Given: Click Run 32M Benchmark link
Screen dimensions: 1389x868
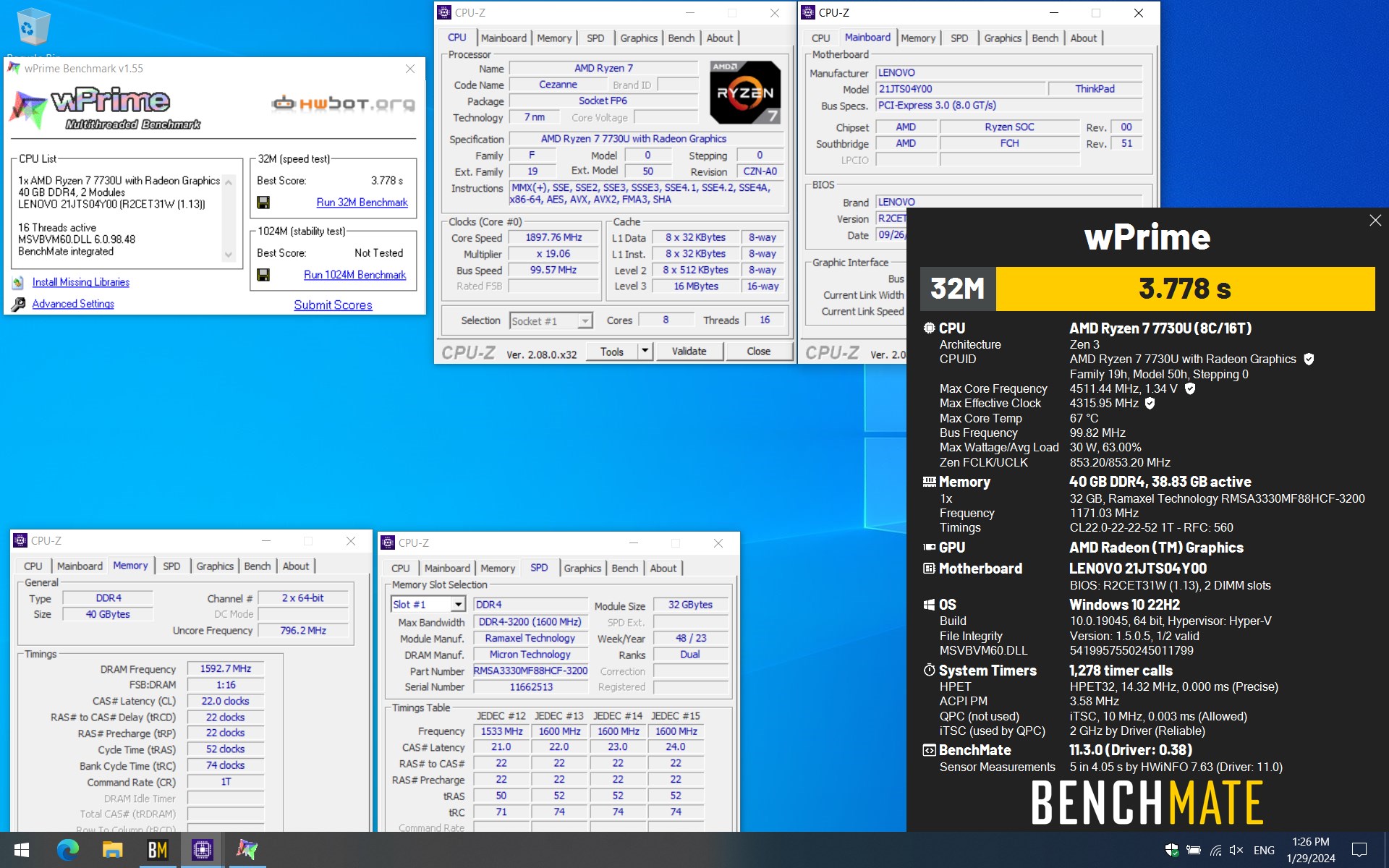Looking at the screenshot, I should [362, 203].
